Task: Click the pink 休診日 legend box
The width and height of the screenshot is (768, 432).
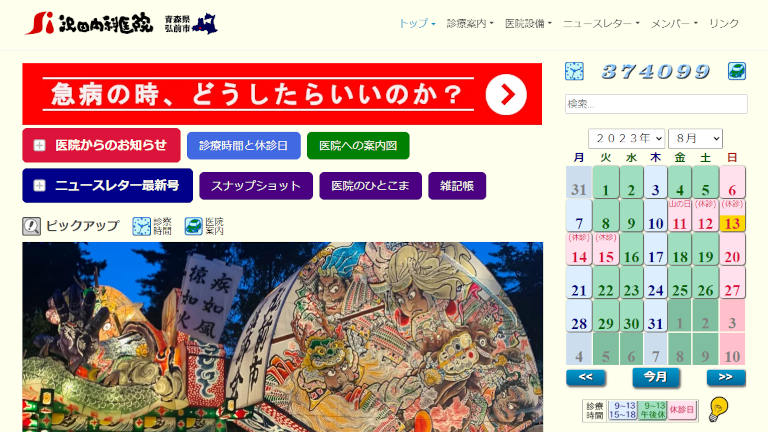Action: pos(682,410)
